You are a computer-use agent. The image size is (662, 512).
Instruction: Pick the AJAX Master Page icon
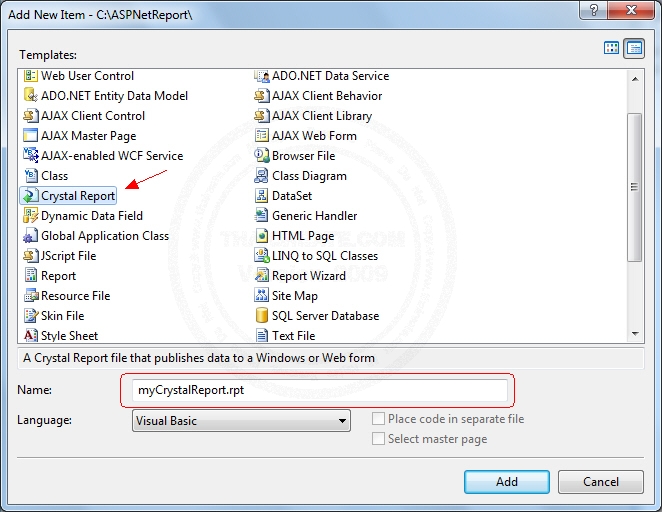coord(30,135)
